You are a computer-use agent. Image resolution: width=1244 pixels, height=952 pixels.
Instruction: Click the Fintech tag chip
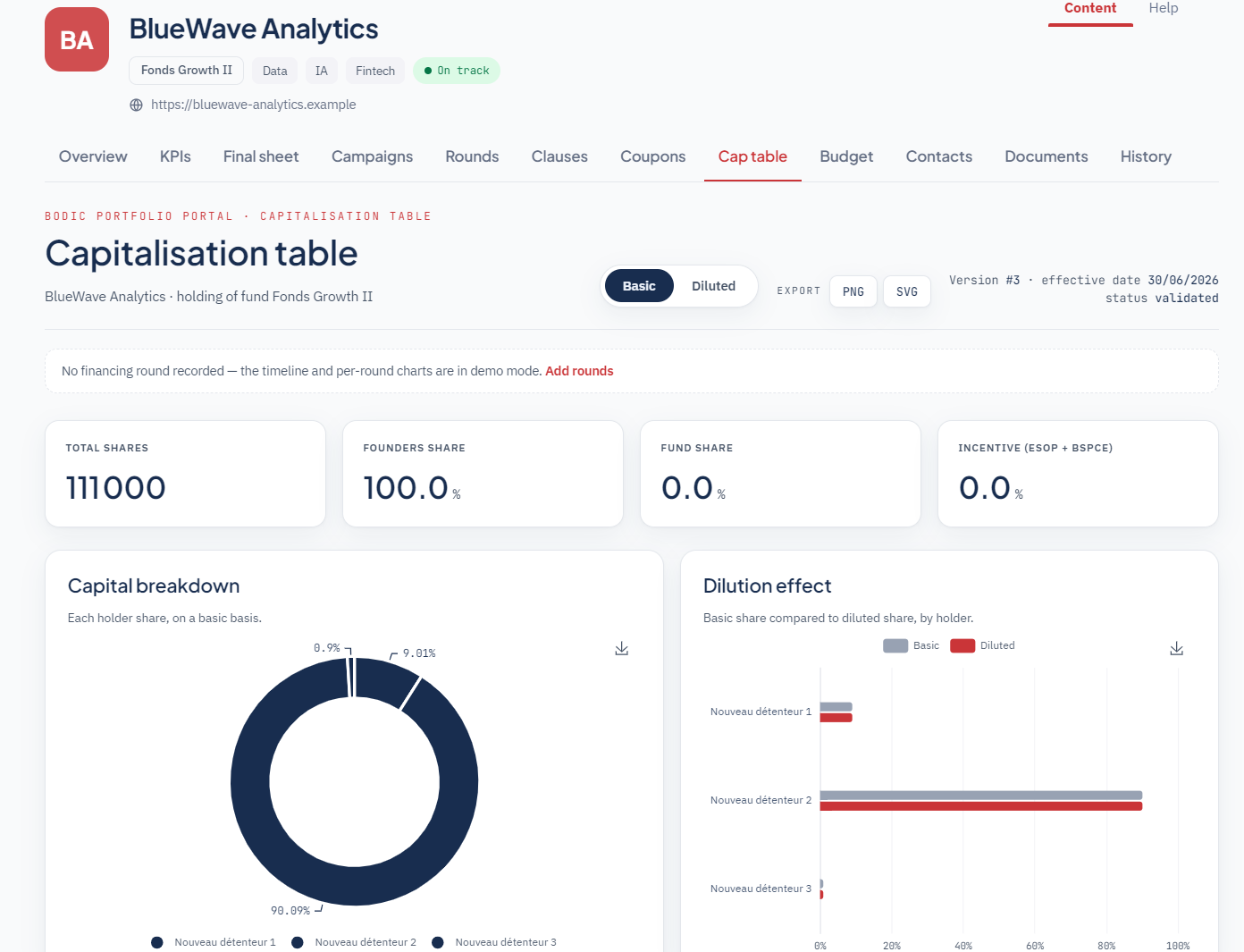click(x=375, y=71)
